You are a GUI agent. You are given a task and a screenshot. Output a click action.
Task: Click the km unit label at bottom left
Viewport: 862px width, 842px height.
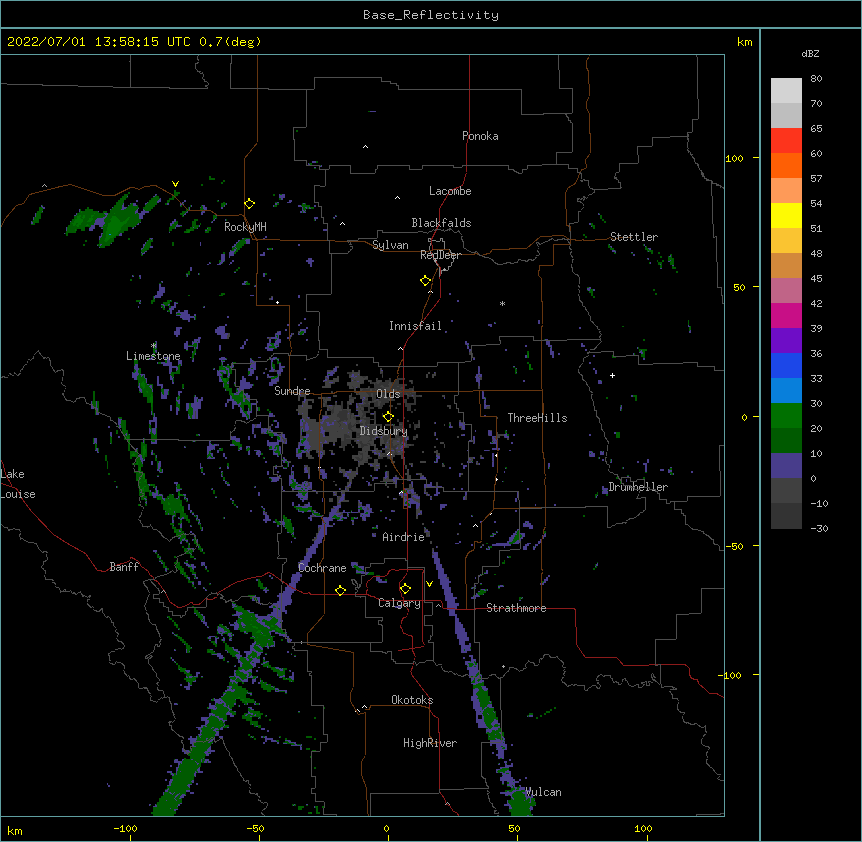tap(15, 831)
